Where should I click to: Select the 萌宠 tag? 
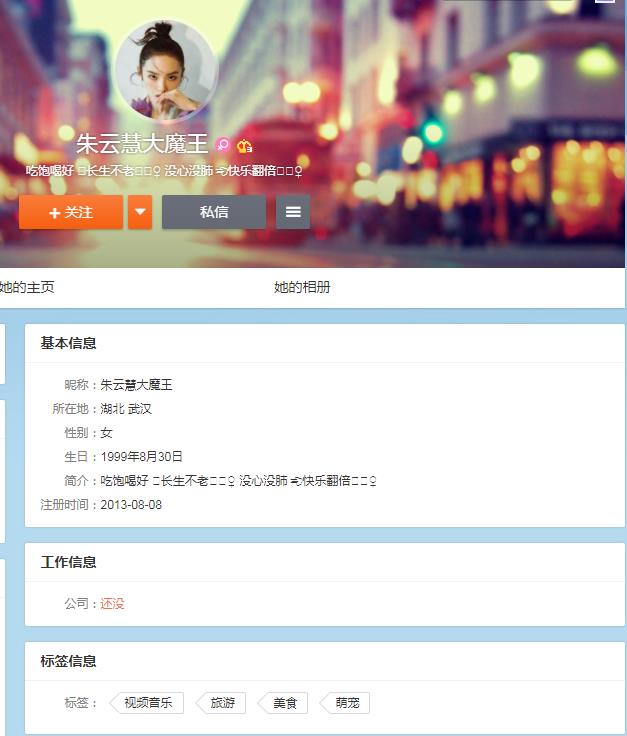(x=345, y=703)
